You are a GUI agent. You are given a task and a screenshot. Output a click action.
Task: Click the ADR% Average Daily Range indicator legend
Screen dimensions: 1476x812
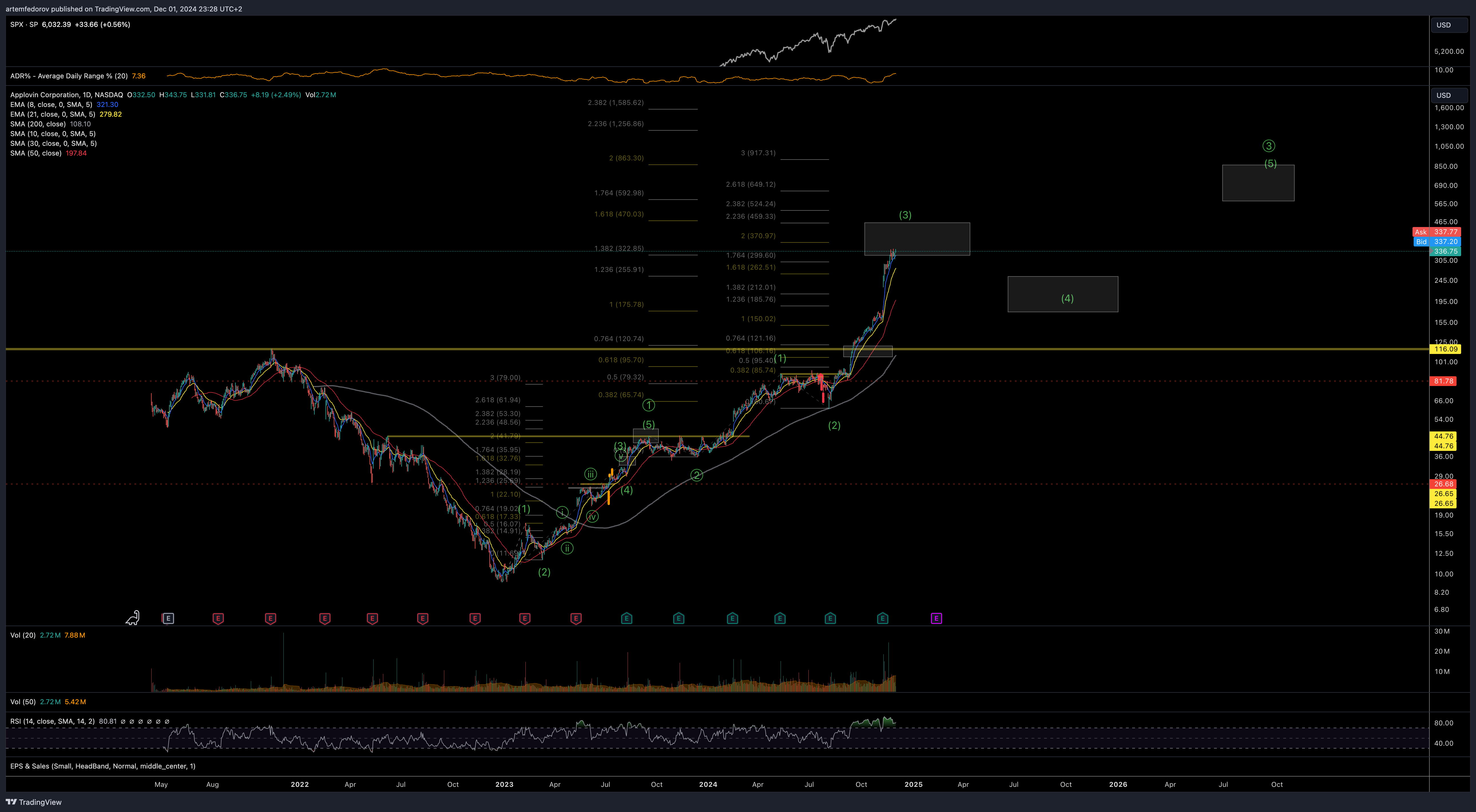click(x=69, y=75)
